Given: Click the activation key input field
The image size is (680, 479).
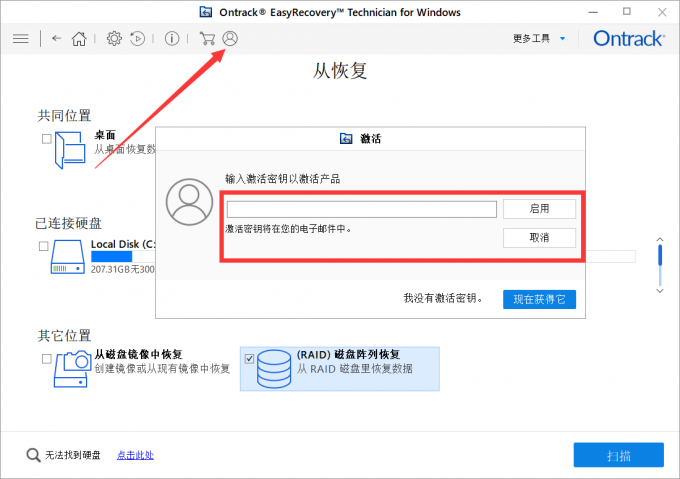Looking at the screenshot, I should (x=362, y=209).
